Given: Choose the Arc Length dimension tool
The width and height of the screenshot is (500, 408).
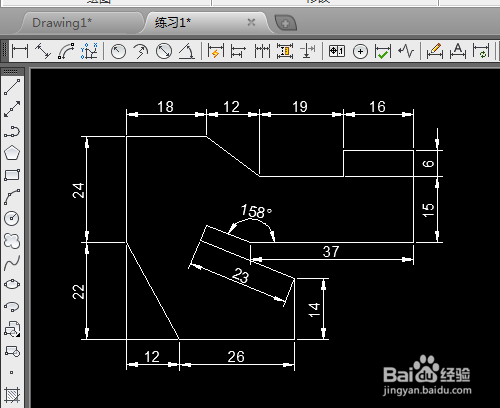Looking at the screenshot, I should [x=66, y=51].
